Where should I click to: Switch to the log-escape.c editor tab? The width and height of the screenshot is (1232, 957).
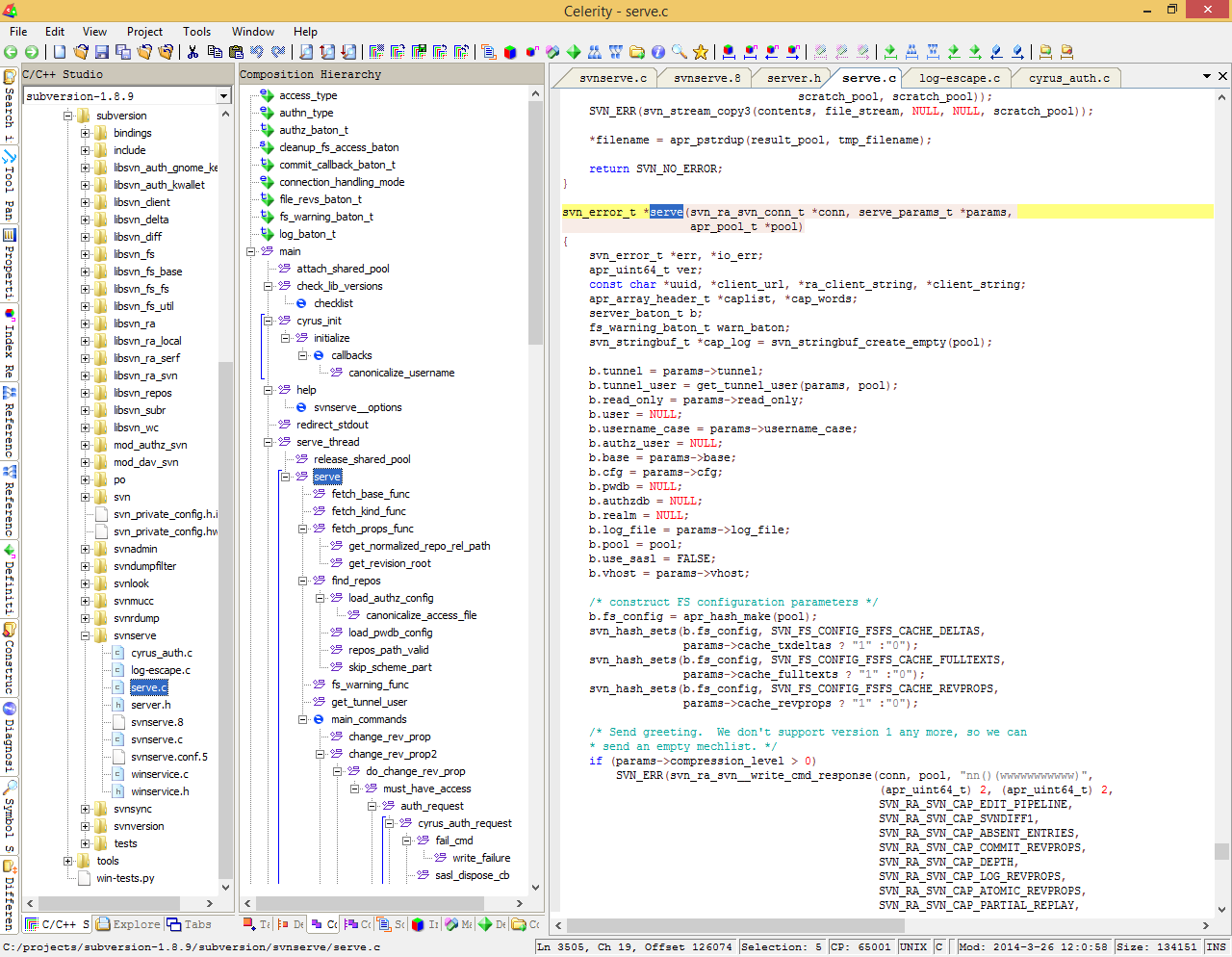(x=959, y=78)
